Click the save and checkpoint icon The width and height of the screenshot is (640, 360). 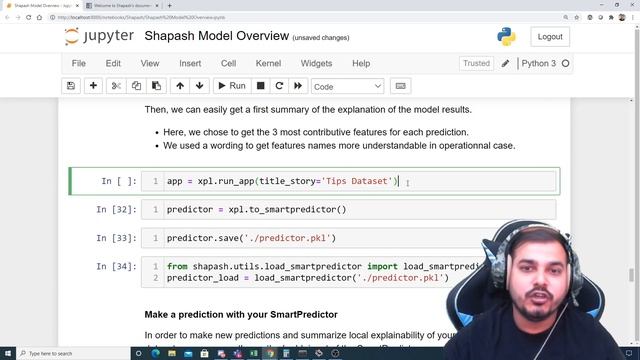pyautogui.click(x=71, y=86)
